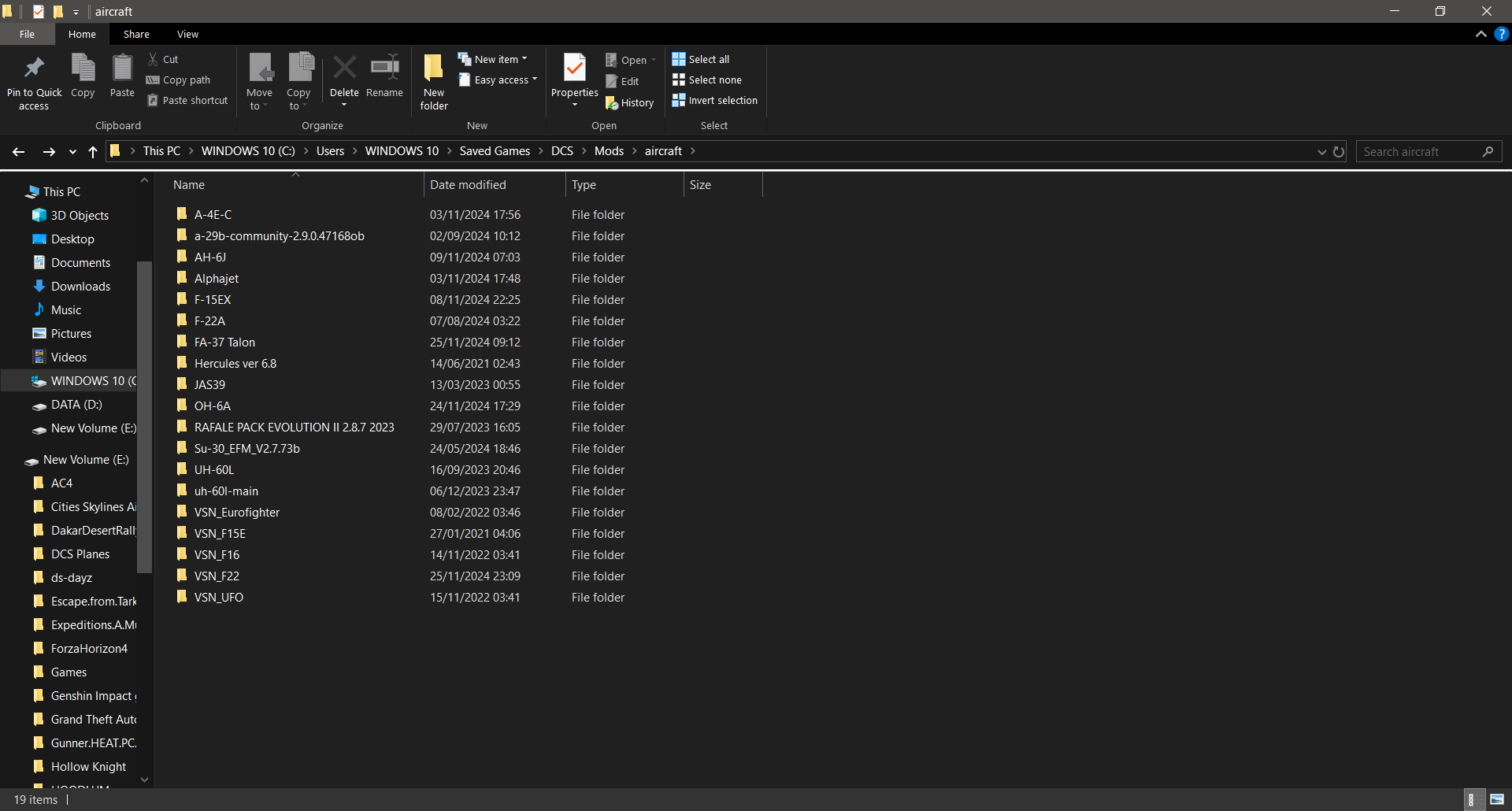Sort by Date modified column
The height and width of the screenshot is (811, 1512).
tap(495, 185)
